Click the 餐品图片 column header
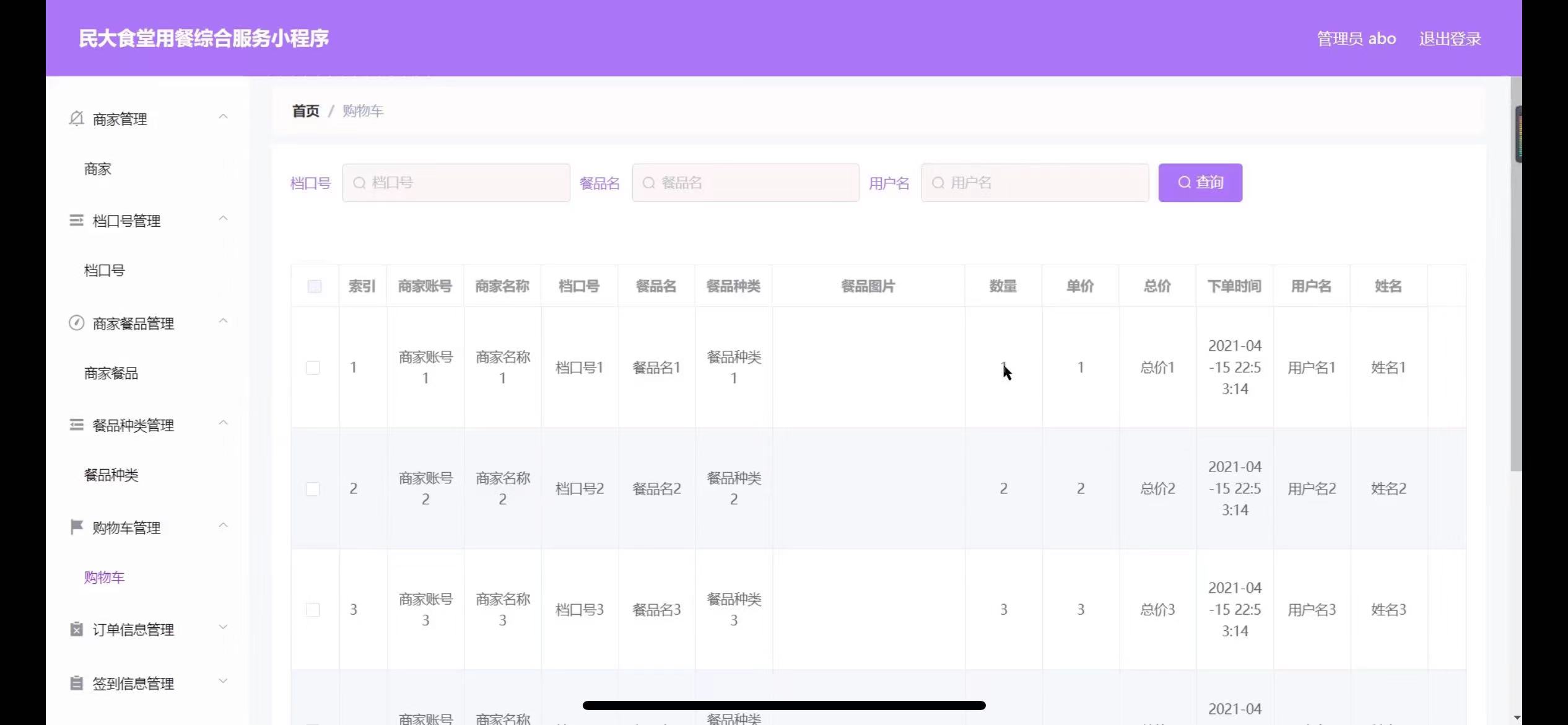The image size is (1568, 725). pyautogui.click(x=868, y=286)
